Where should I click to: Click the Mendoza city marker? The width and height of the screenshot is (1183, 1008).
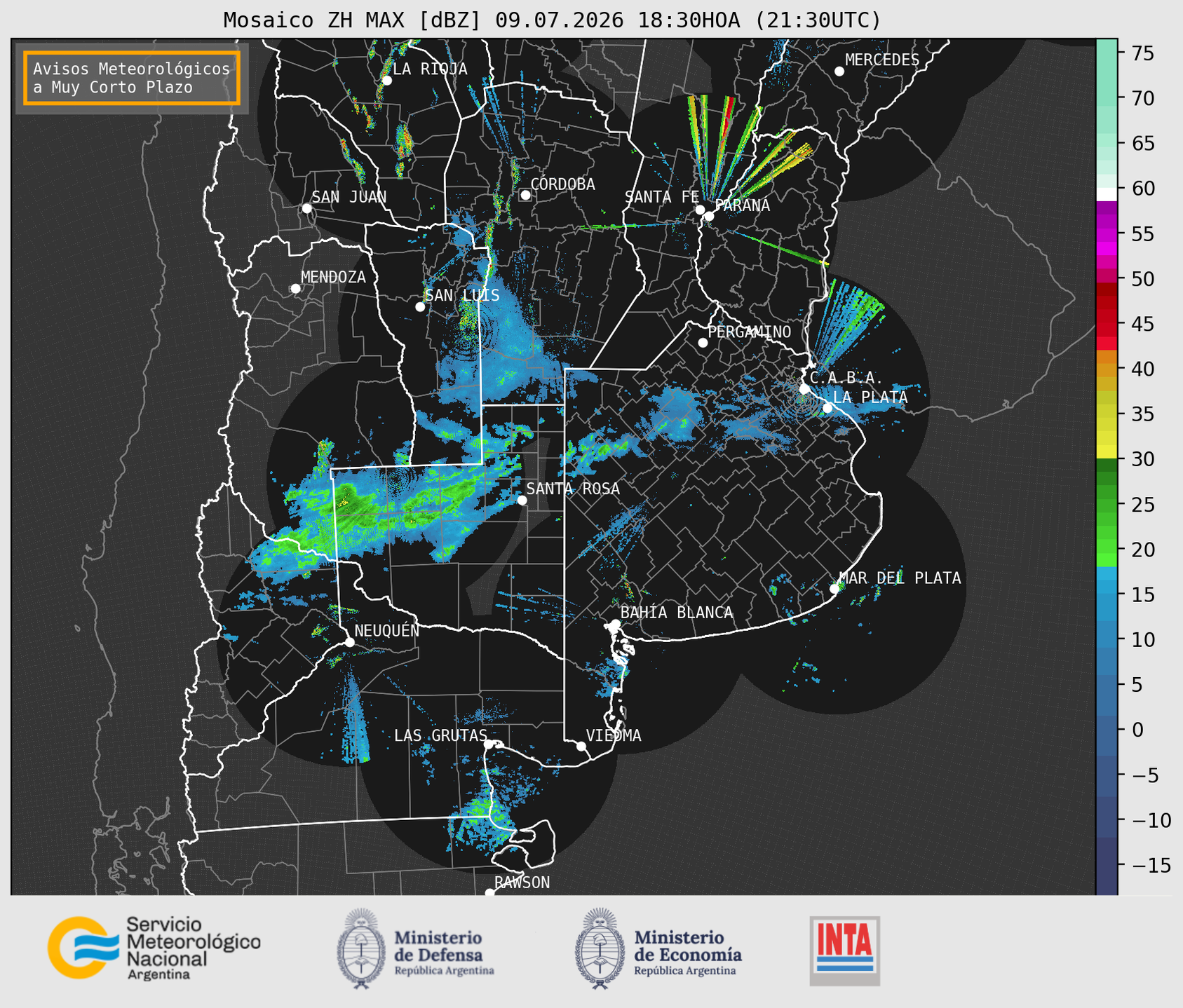coord(295,289)
